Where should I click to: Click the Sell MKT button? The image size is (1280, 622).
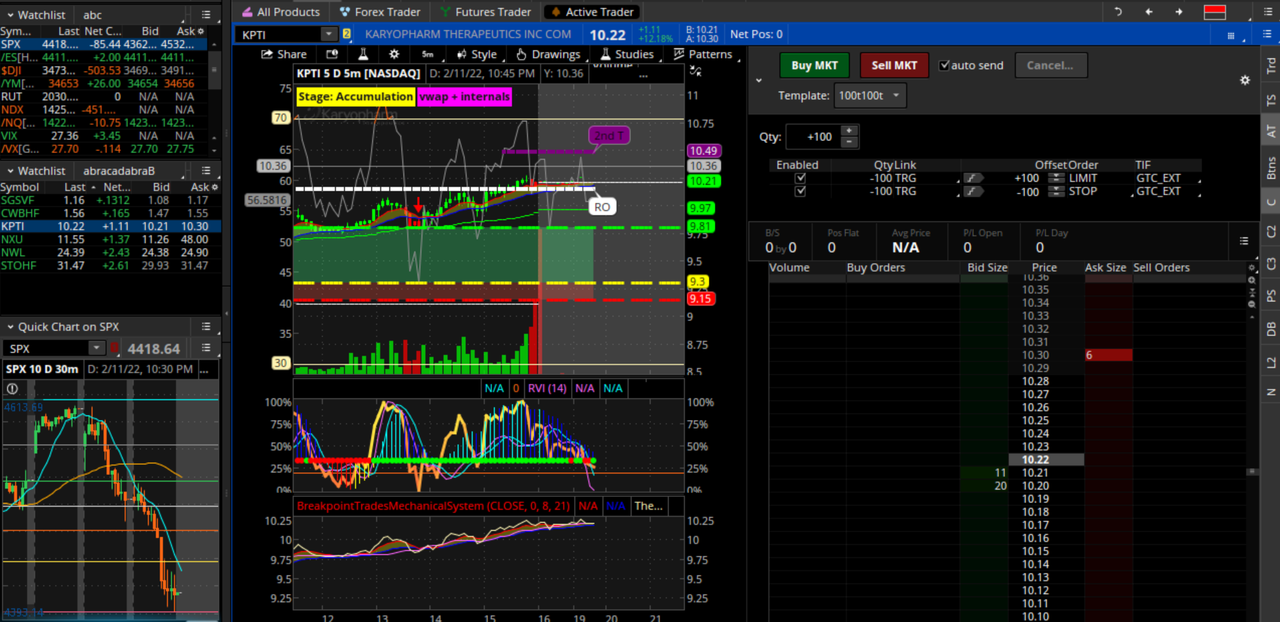point(894,65)
